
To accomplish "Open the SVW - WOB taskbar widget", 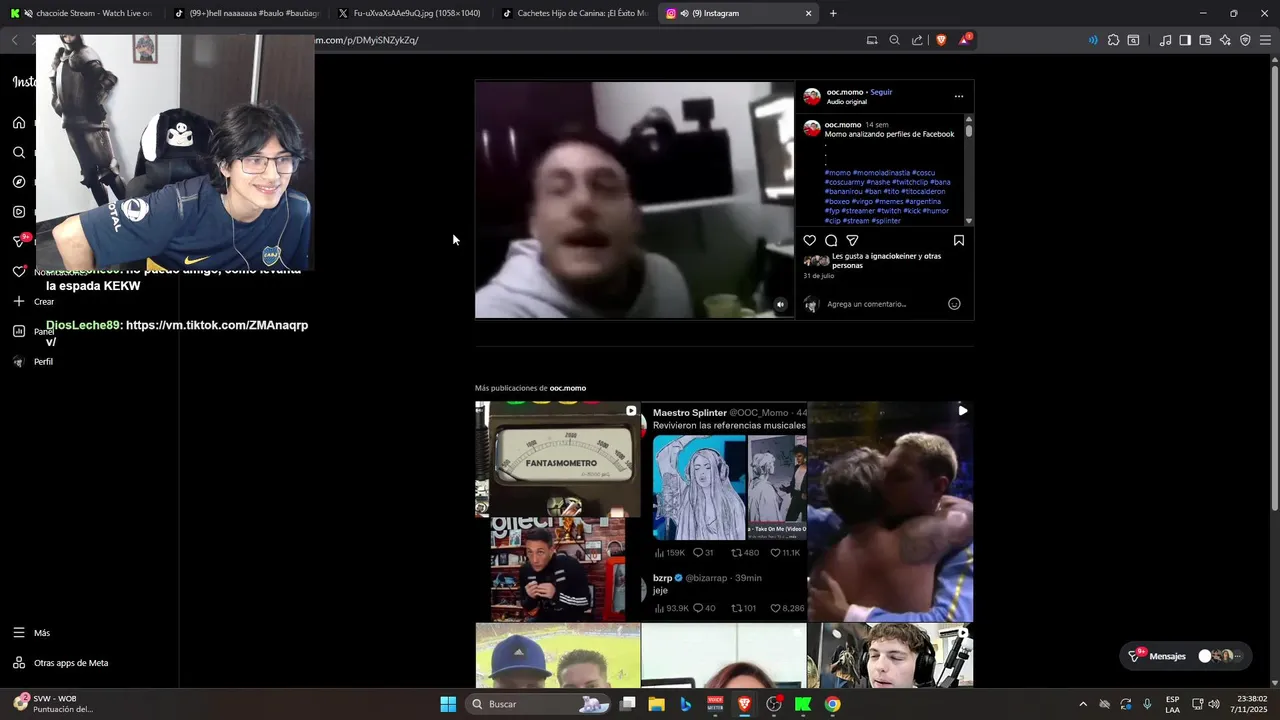I will (55, 704).
